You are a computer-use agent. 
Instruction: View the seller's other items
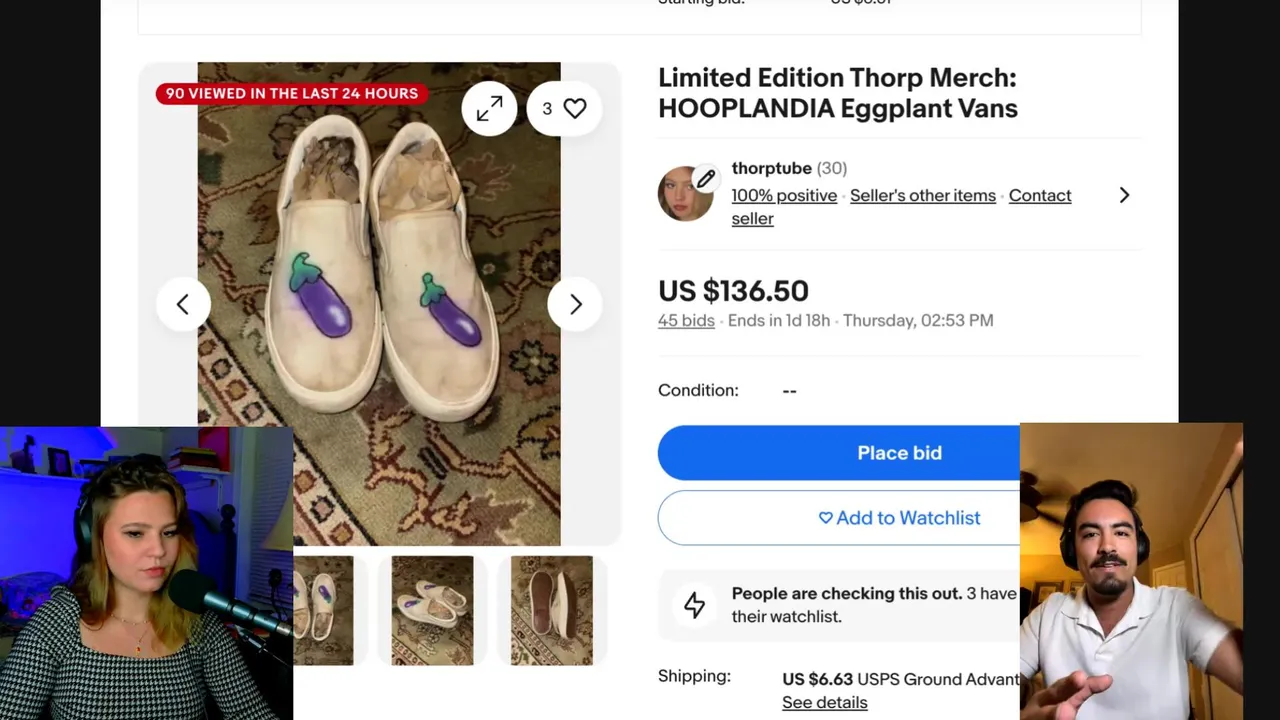922,195
